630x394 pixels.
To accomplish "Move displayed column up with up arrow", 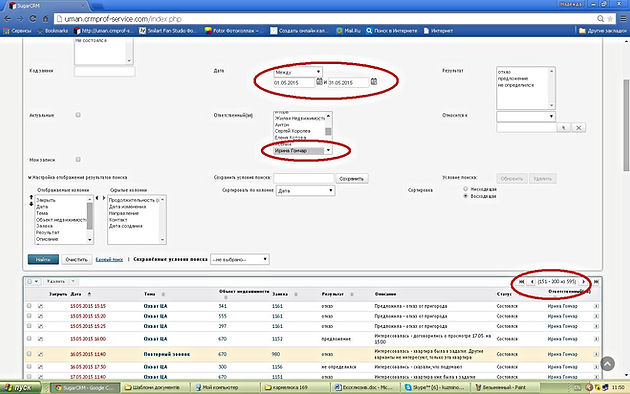I will (31, 197).
